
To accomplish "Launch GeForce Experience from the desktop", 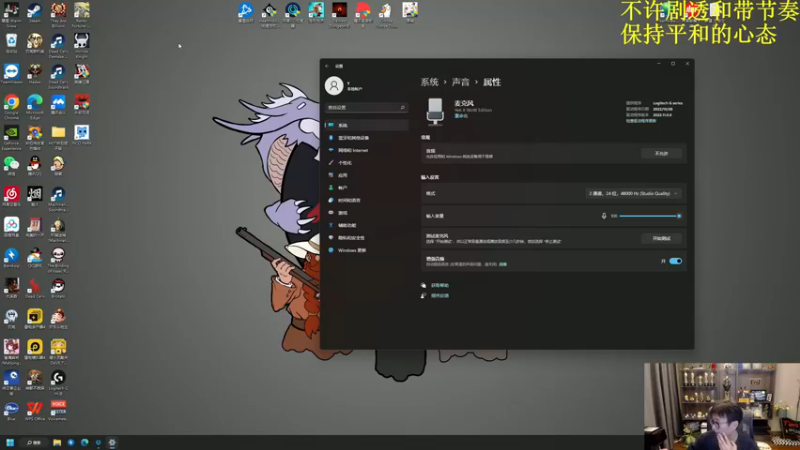I will tap(11, 137).
